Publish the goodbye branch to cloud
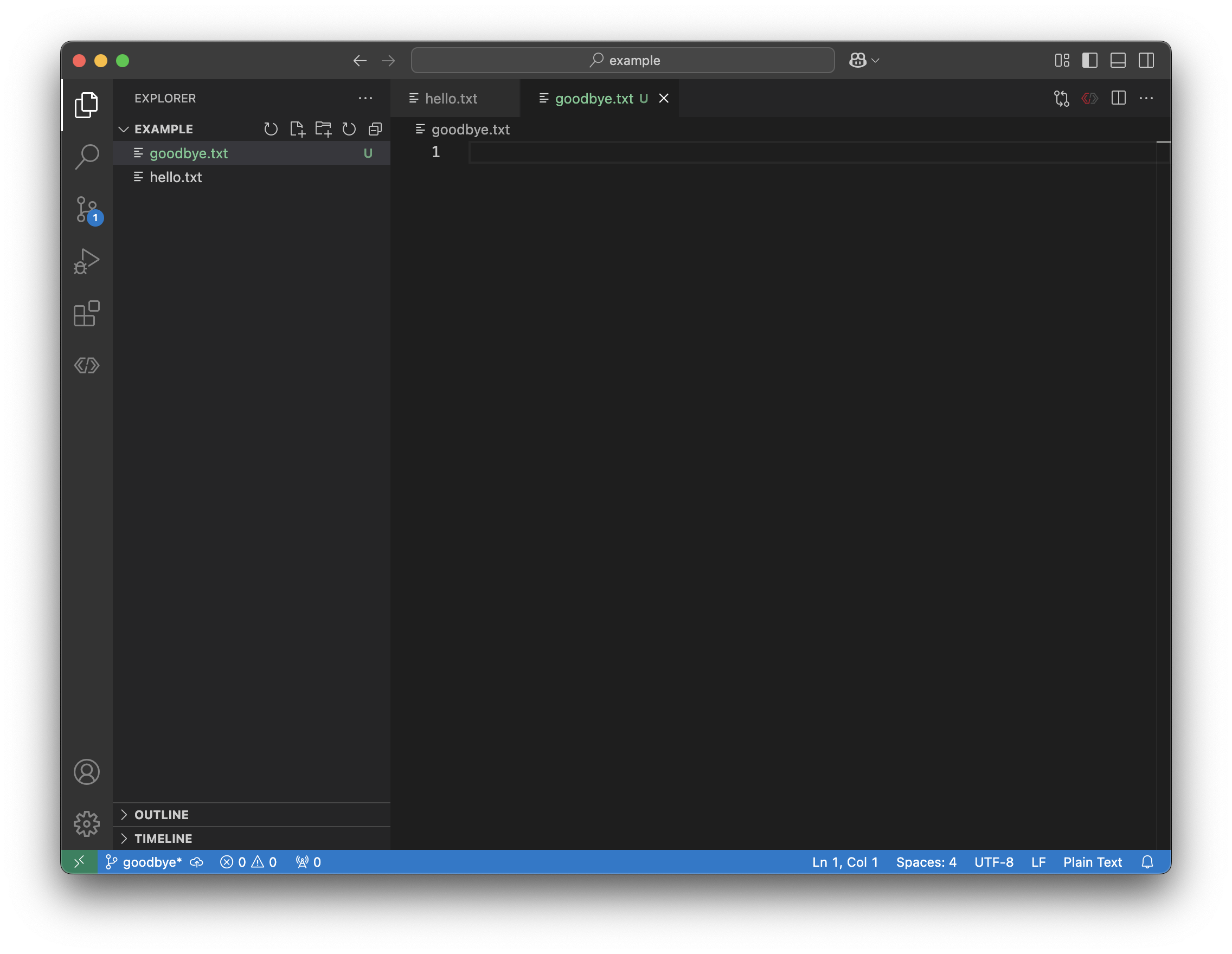Screen dimensions: 1232x954 click(196, 862)
